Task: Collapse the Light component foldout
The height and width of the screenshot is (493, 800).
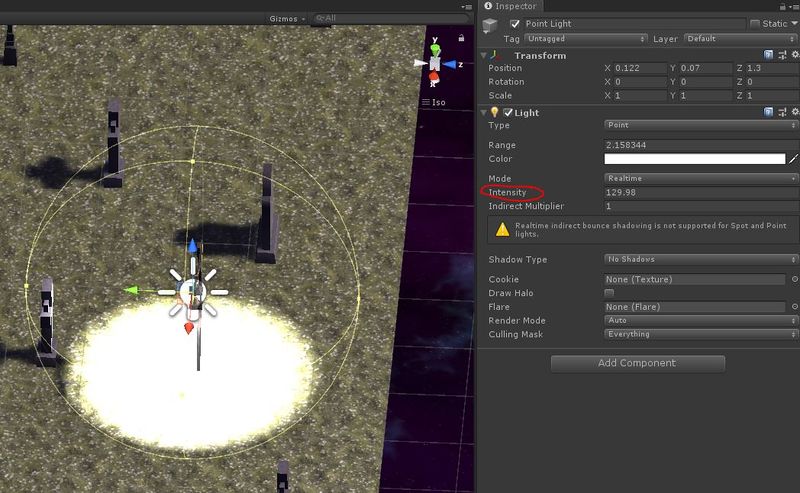Action: coord(483,112)
